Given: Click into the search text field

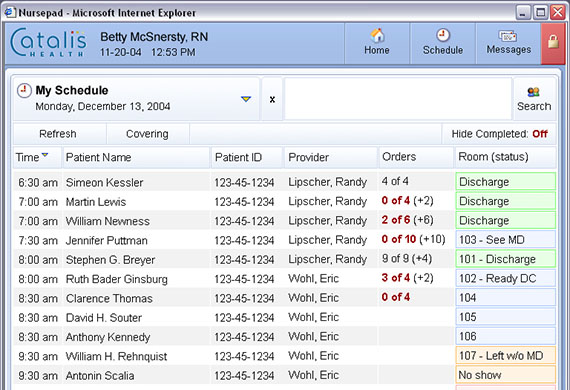Looking at the screenshot, I should click(398, 99).
